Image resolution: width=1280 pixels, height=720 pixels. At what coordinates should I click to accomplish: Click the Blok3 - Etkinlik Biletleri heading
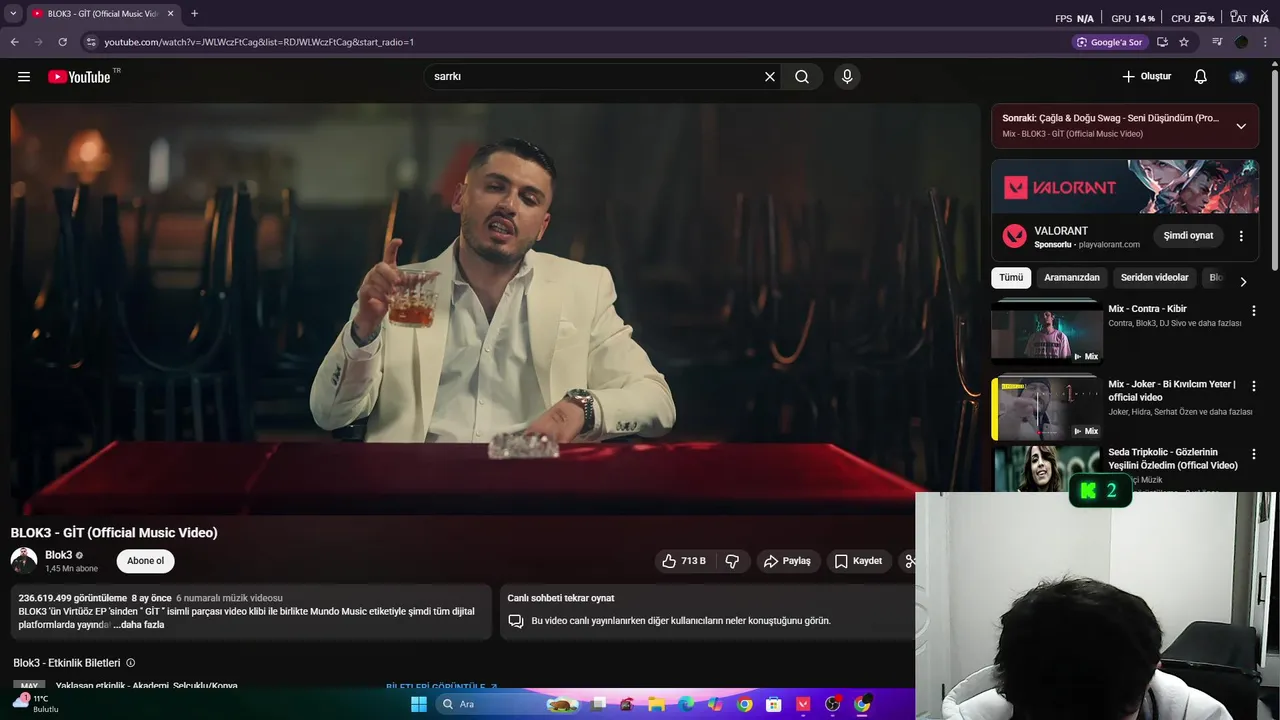(67, 663)
